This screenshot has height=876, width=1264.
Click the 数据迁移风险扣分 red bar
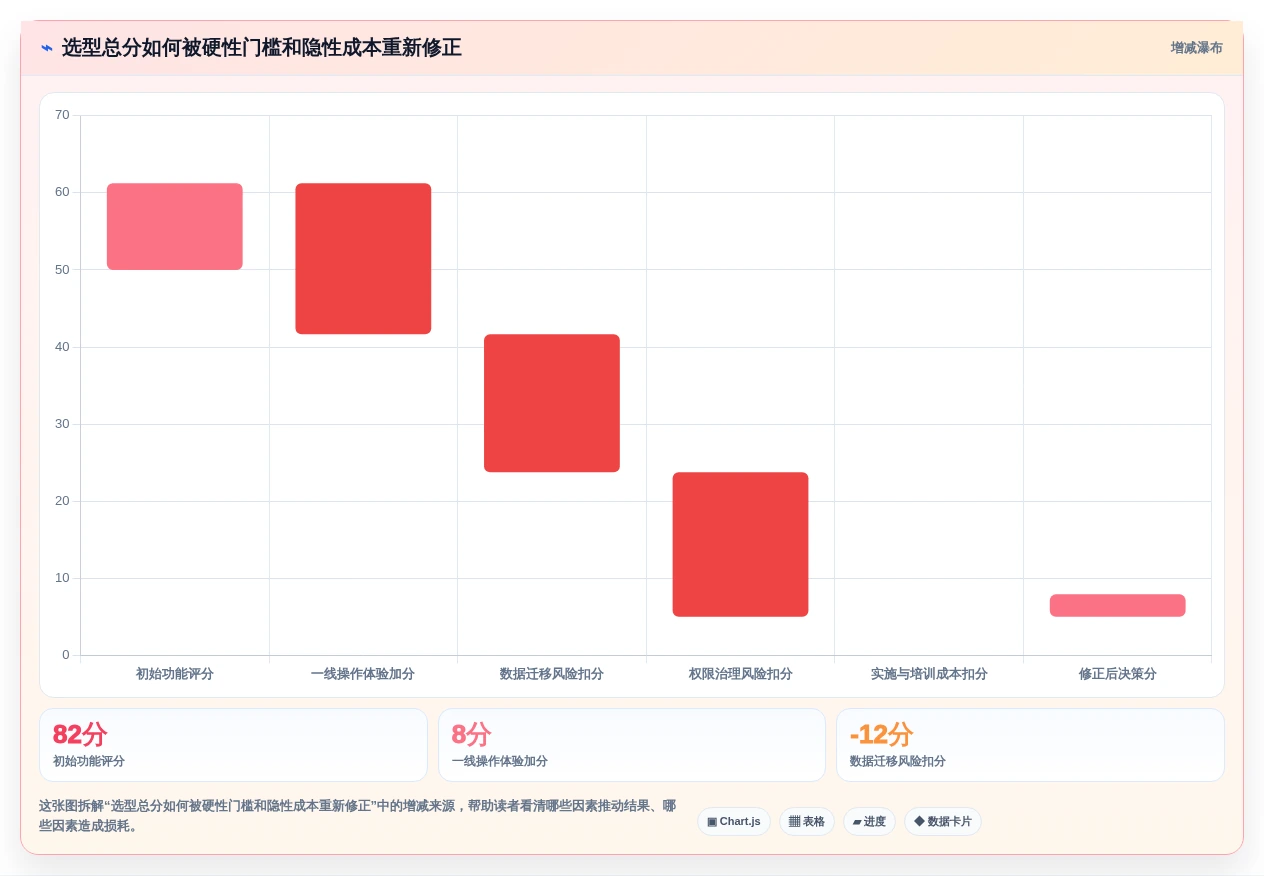pyautogui.click(x=552, y=403)
